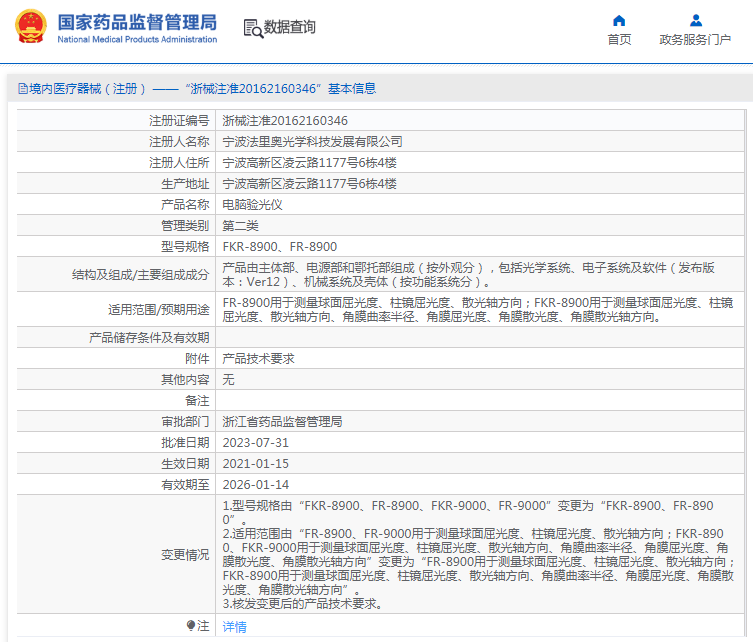
Task: Click the expiry date 2026-01-14
Action: point(255,484)
